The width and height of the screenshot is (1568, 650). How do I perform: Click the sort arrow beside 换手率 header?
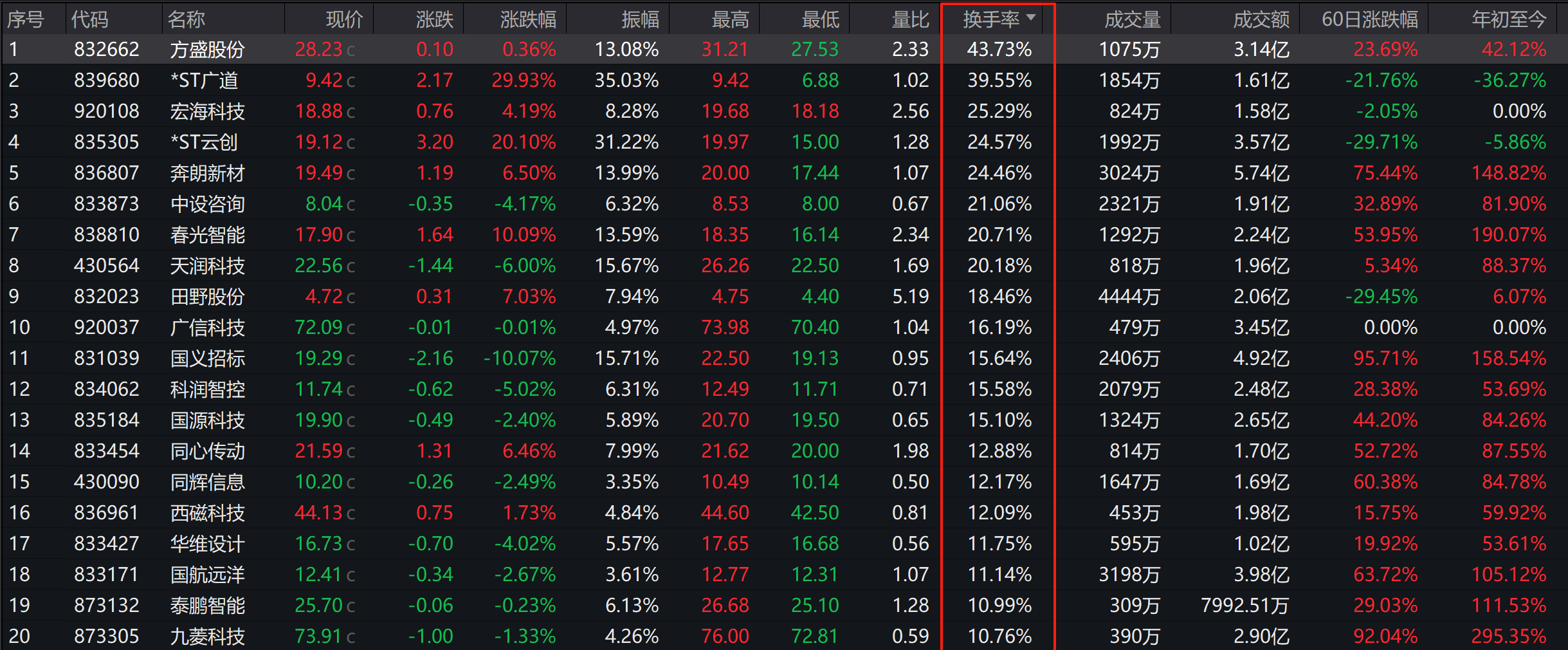point(1031,18)
